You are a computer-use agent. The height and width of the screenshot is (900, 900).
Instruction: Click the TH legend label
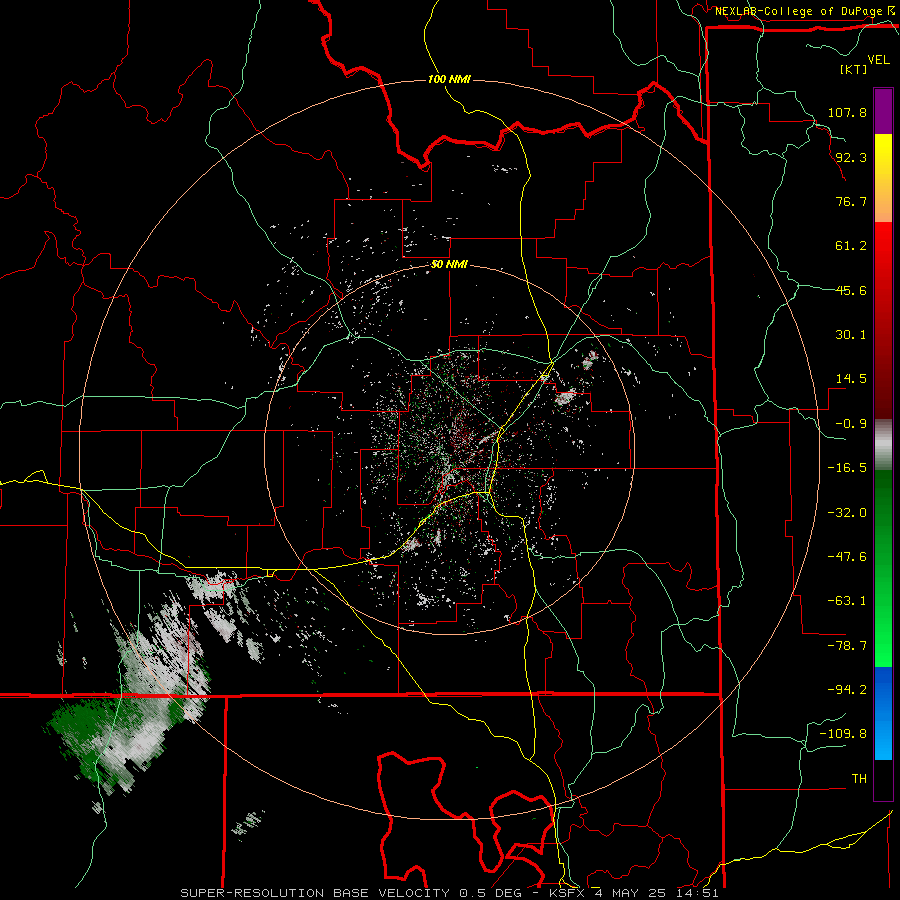click(x=859, y=779)
